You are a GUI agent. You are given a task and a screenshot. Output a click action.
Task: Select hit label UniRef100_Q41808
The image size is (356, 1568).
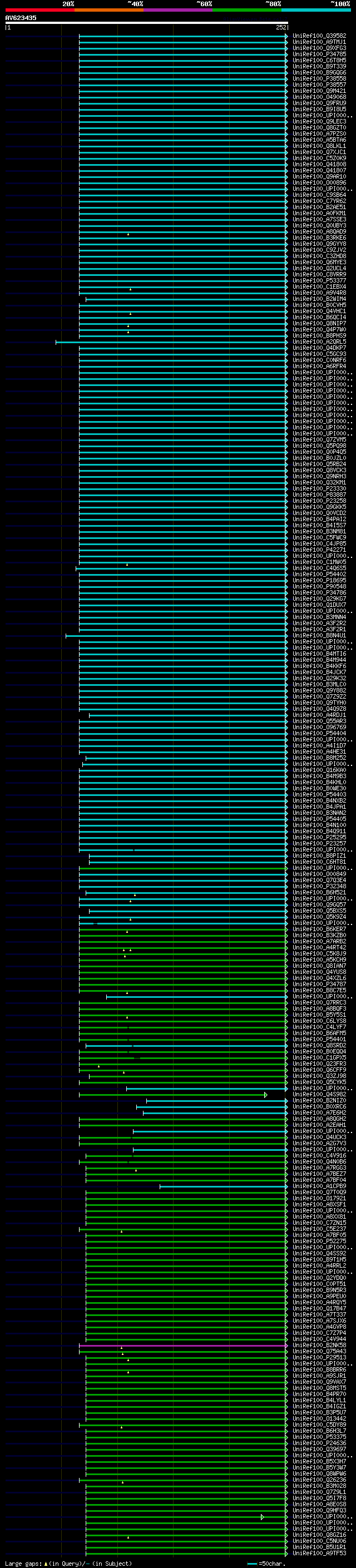pyautogui.click(x=319, y=164)
